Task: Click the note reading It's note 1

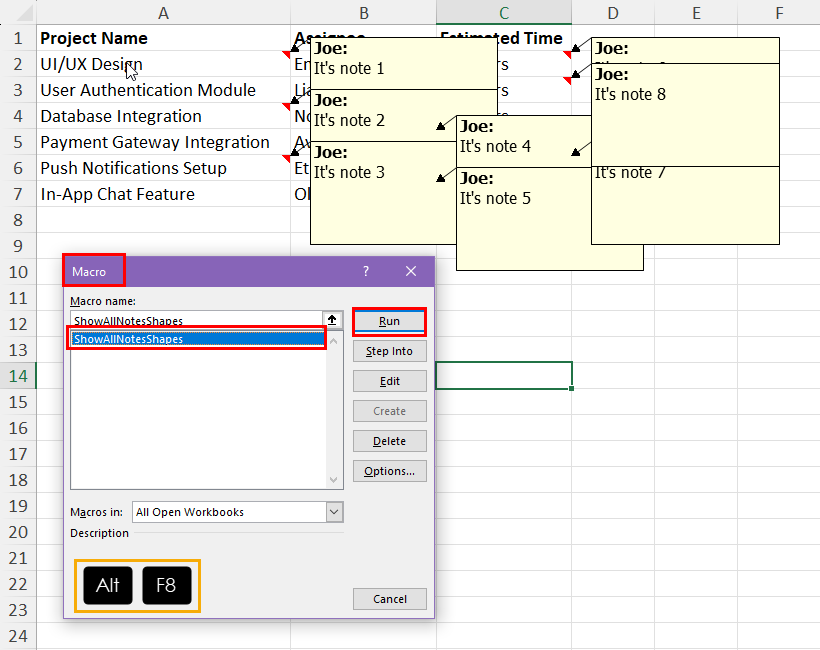Action: pos(404,63)
